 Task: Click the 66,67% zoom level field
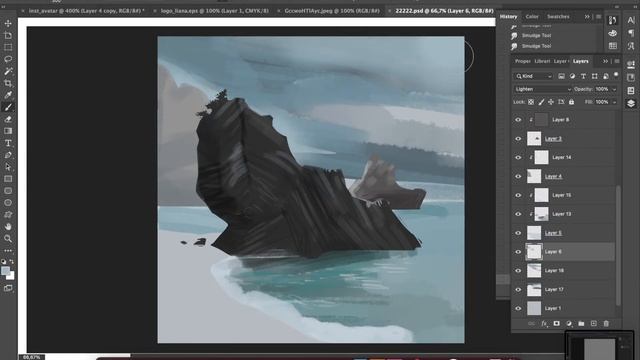click(x=31, y=357)
